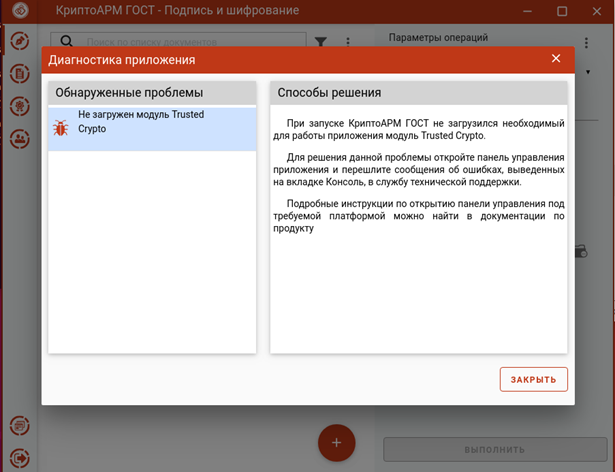Open the sign-and-encrypt pen icon in the sidebar
This screenshot has width=615, height=472.
pos(20,41)
